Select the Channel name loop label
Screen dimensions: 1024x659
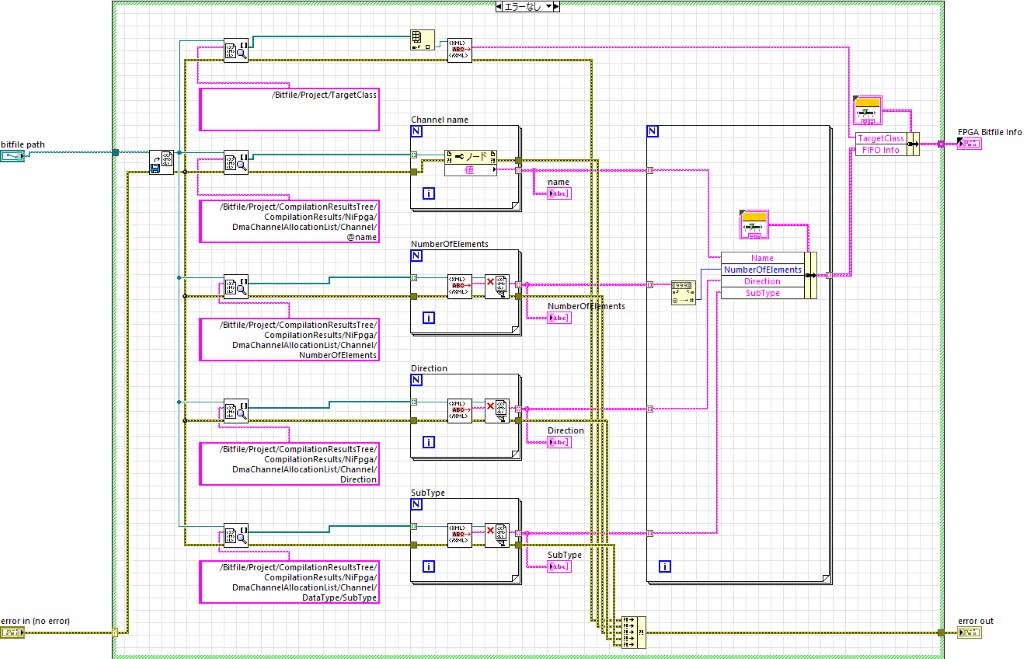coord(440,120)
